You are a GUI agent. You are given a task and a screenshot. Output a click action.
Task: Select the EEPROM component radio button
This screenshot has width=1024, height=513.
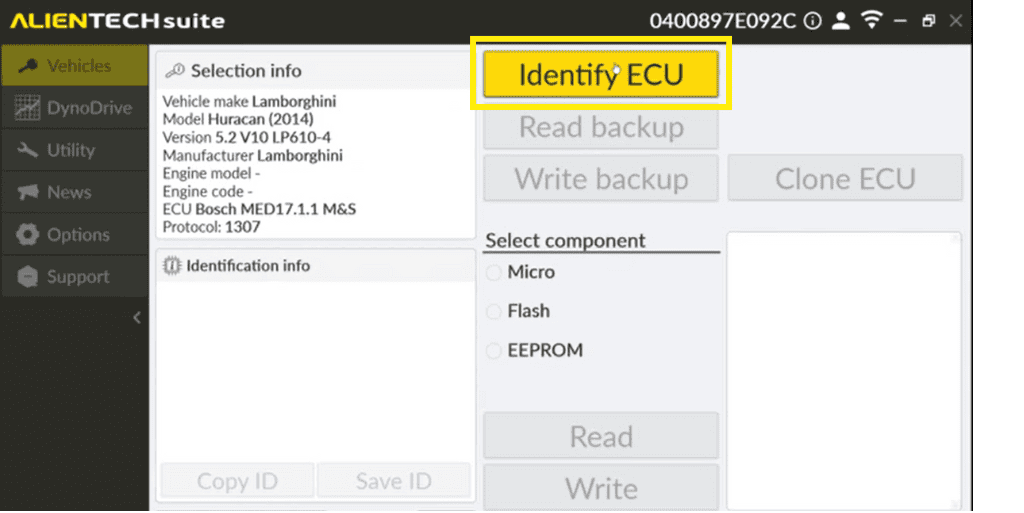(493, 351)
